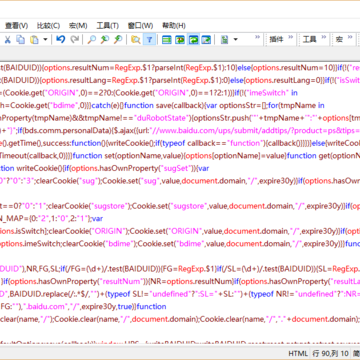
Task: Toggle the highlighted T filter button
Action: click(x=149, y=40)
